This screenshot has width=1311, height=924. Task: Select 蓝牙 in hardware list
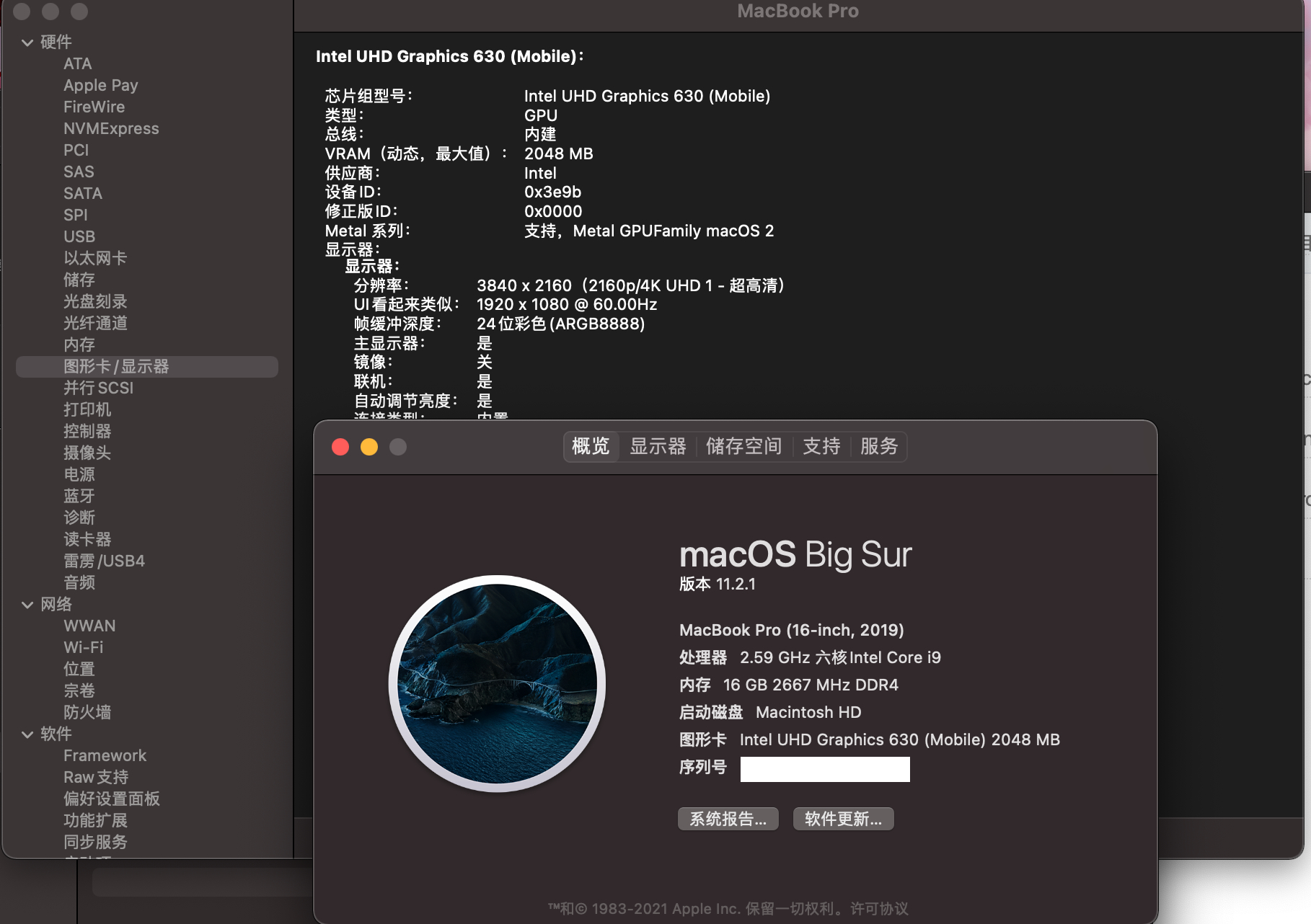[79, 496]
